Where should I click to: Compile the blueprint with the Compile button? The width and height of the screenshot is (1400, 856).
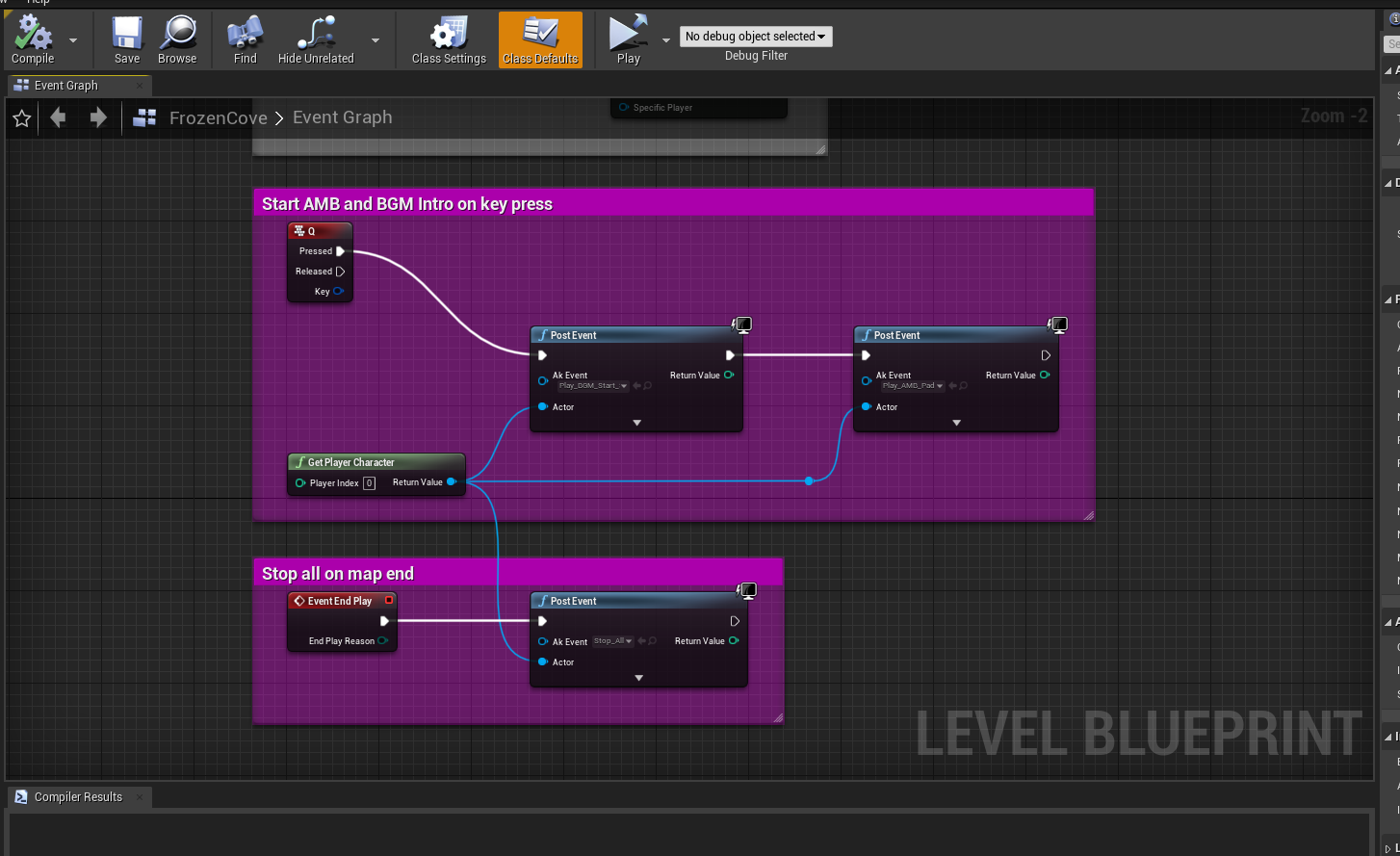(x=33, y=40)
